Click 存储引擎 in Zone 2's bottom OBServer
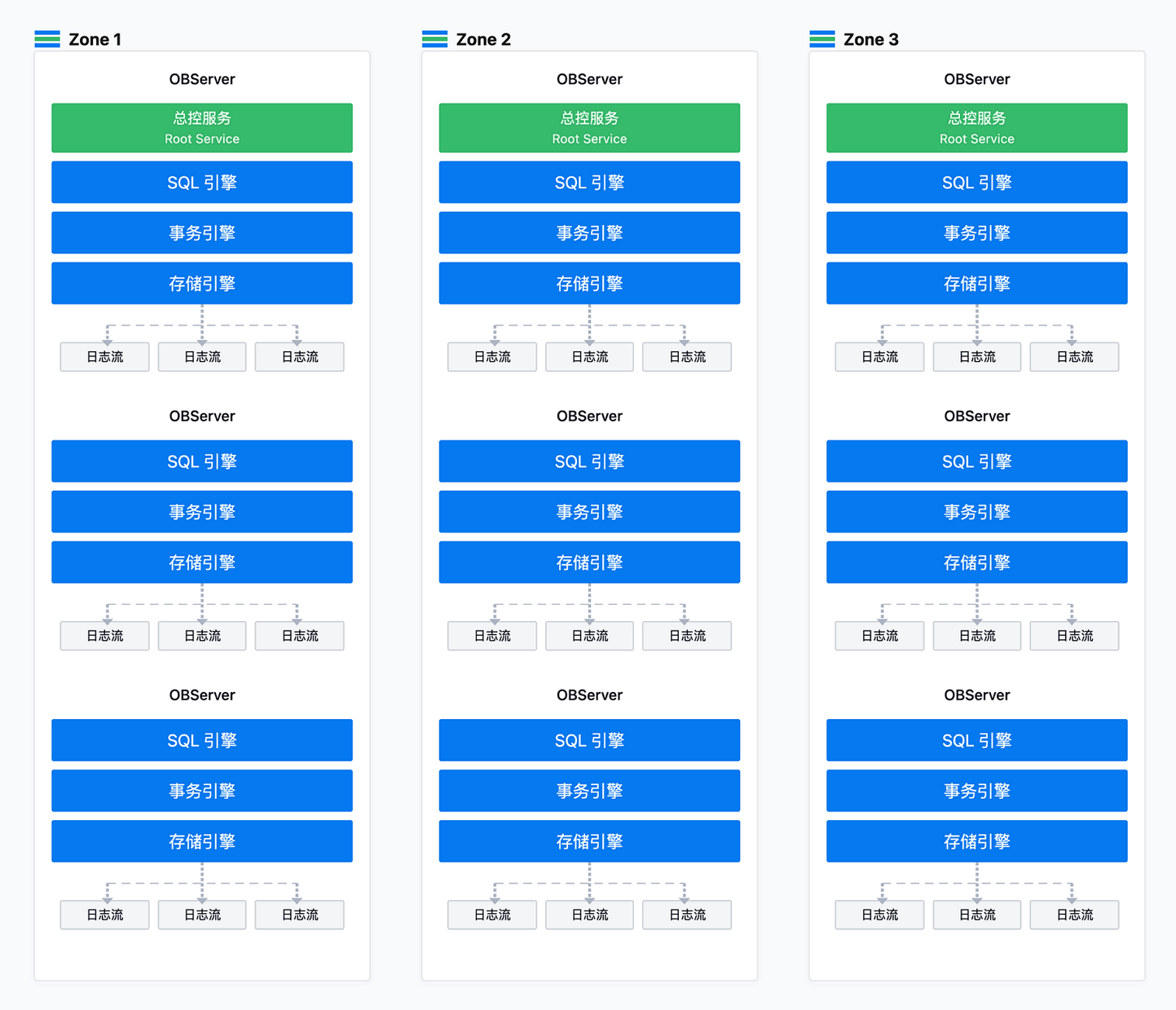This screenshot has height=1010, width=1176. click(589, 841)
